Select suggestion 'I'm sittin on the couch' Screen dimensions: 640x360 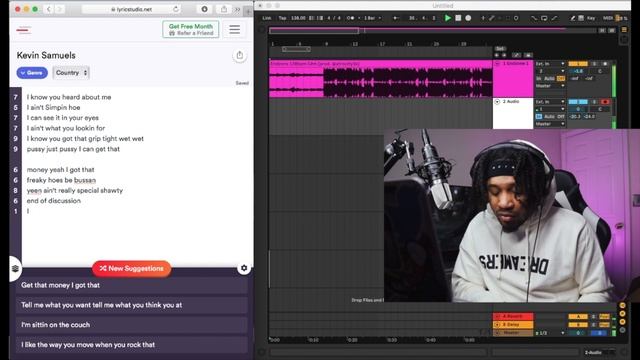[131, 325]
